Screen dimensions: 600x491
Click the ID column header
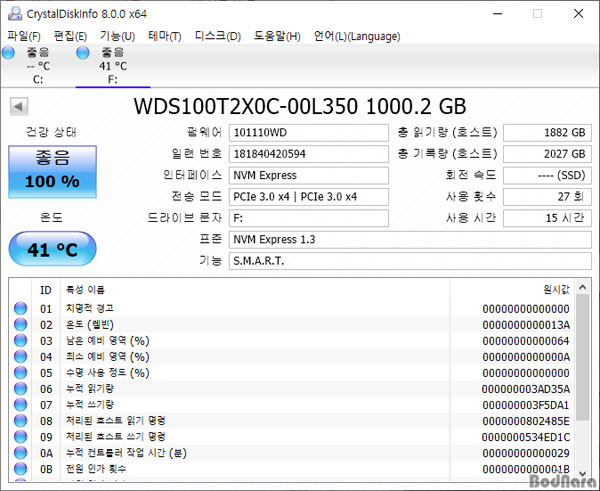46,290
